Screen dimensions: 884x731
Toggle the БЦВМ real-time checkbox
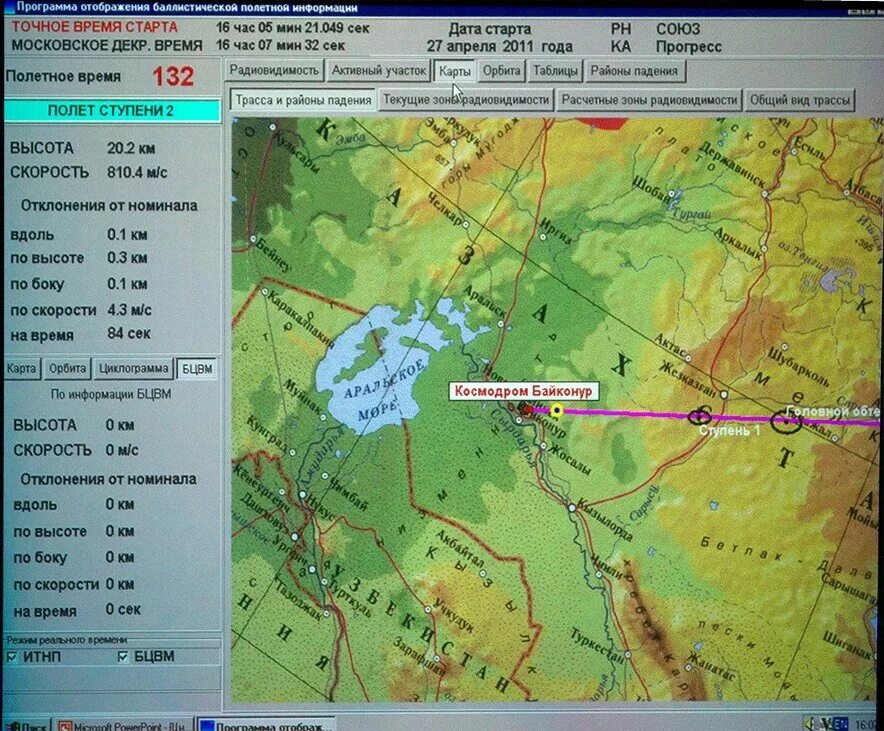(x=123, y=657)
